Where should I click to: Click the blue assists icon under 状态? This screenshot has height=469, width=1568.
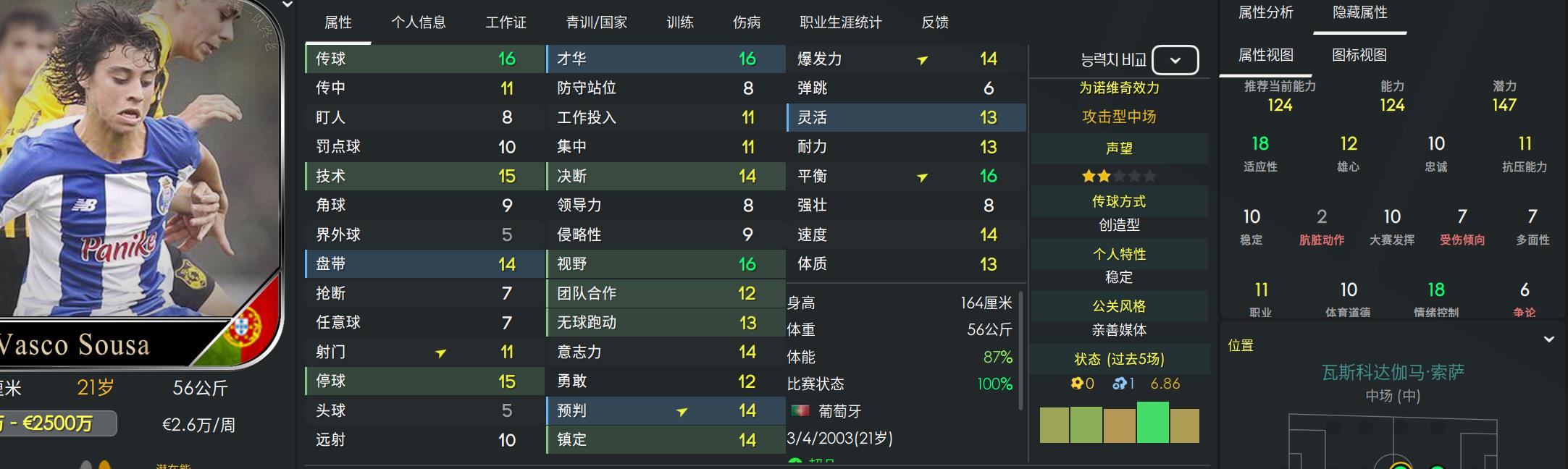(x=1118, y=384)
